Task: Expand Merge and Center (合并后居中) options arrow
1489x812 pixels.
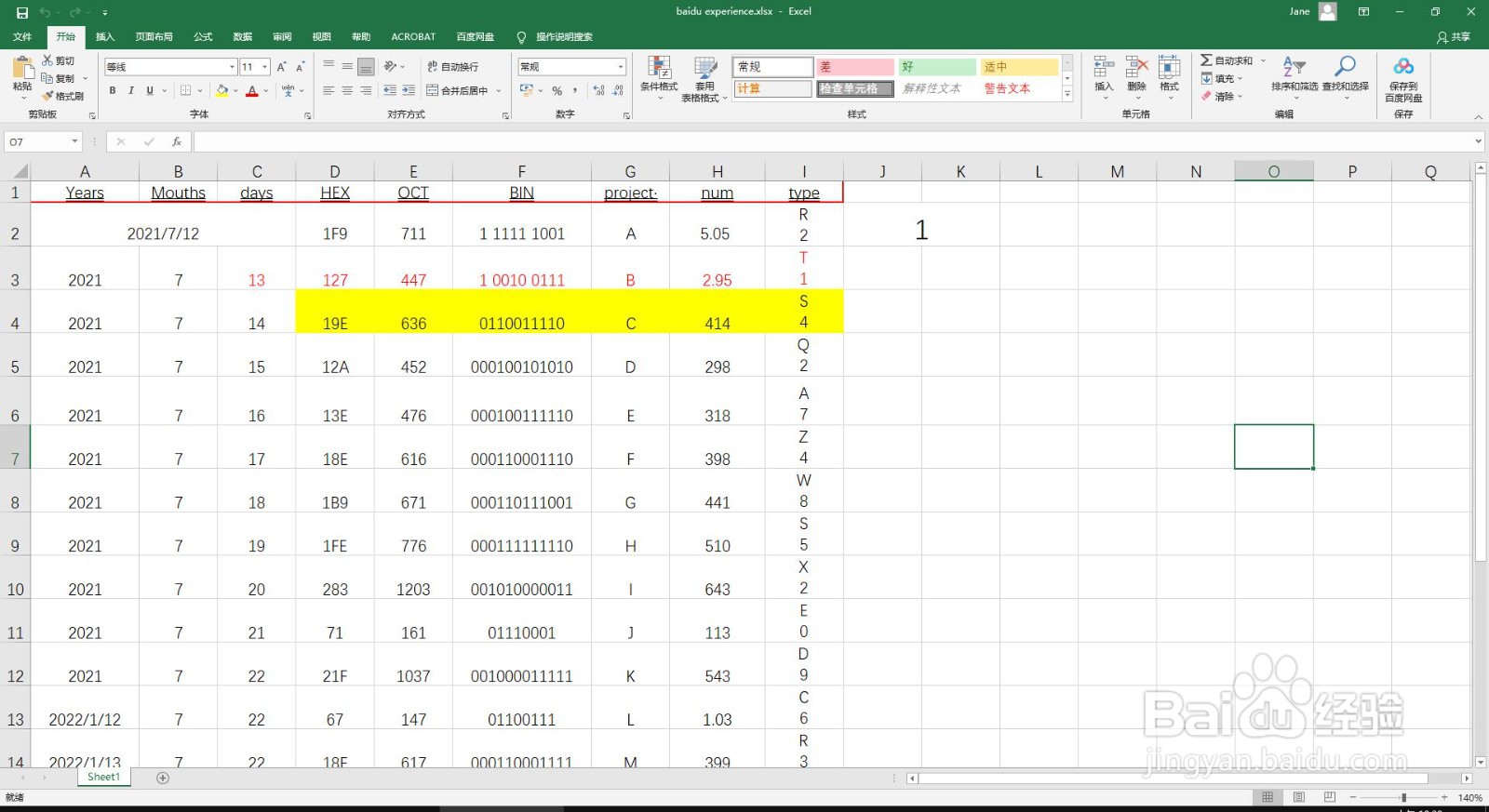Action: [x=499, y=90]
